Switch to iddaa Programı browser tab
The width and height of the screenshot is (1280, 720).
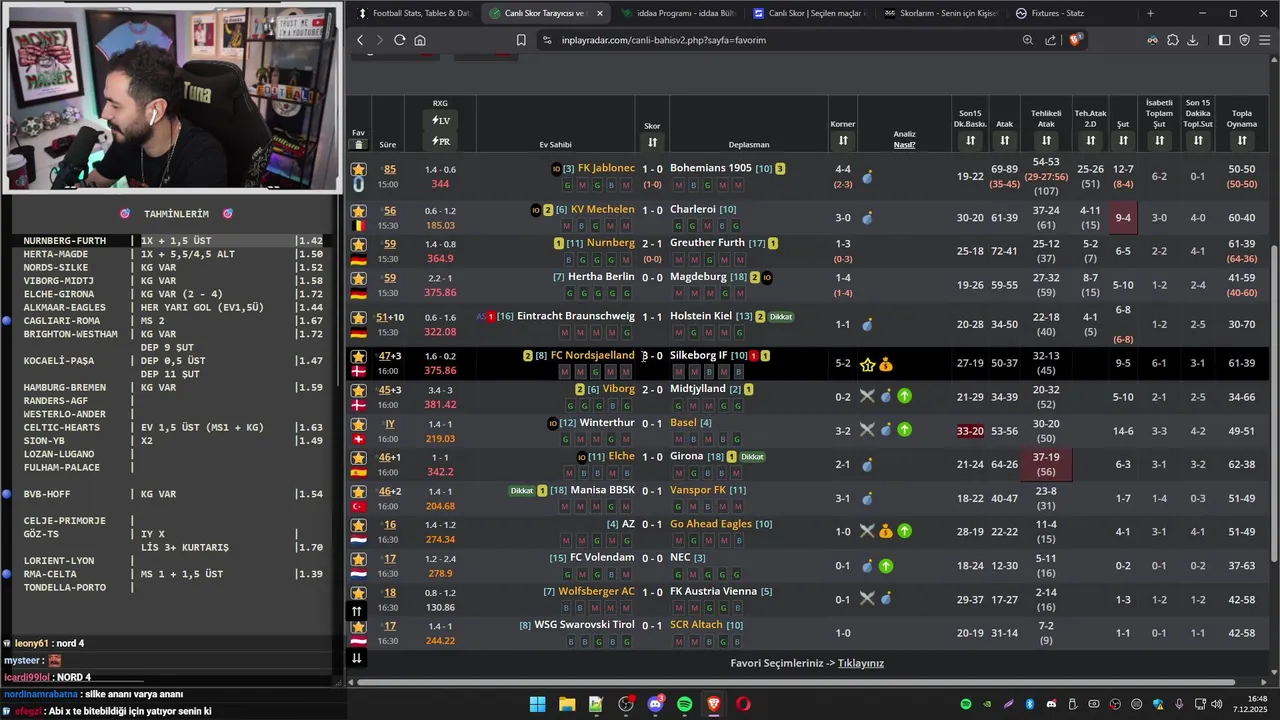click(677, 13)
